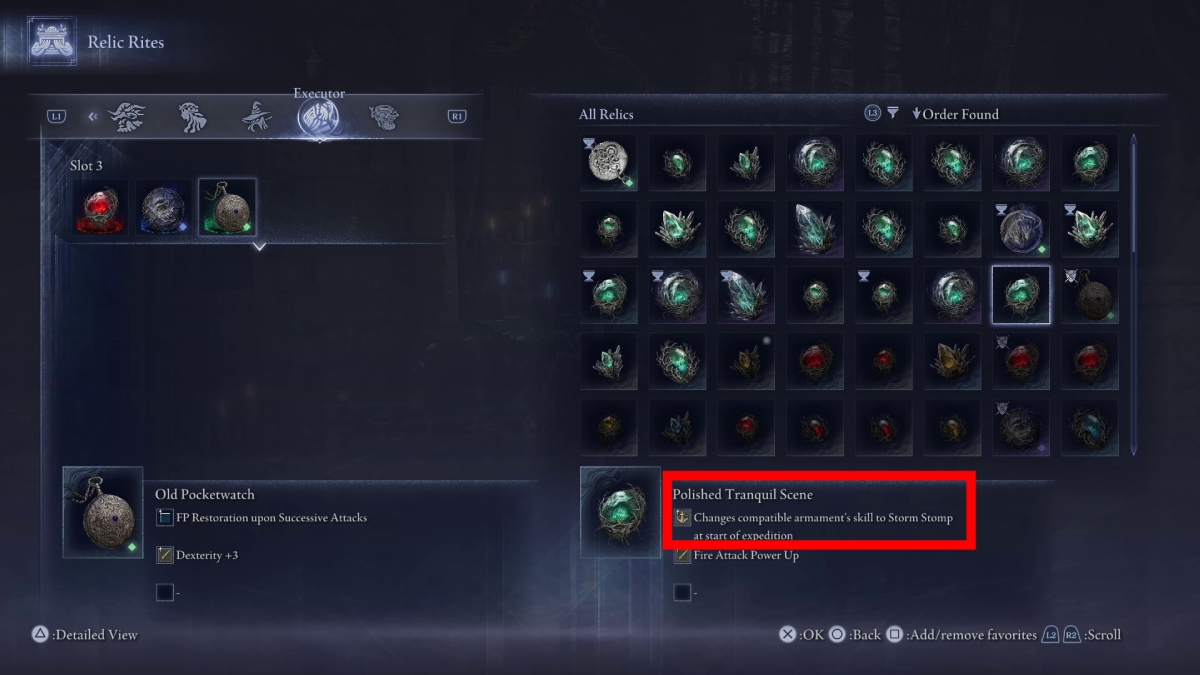This screenshot has width=1200, height=675.
Task: Expand Slot 3 with the down chevron
Action: 259,246
